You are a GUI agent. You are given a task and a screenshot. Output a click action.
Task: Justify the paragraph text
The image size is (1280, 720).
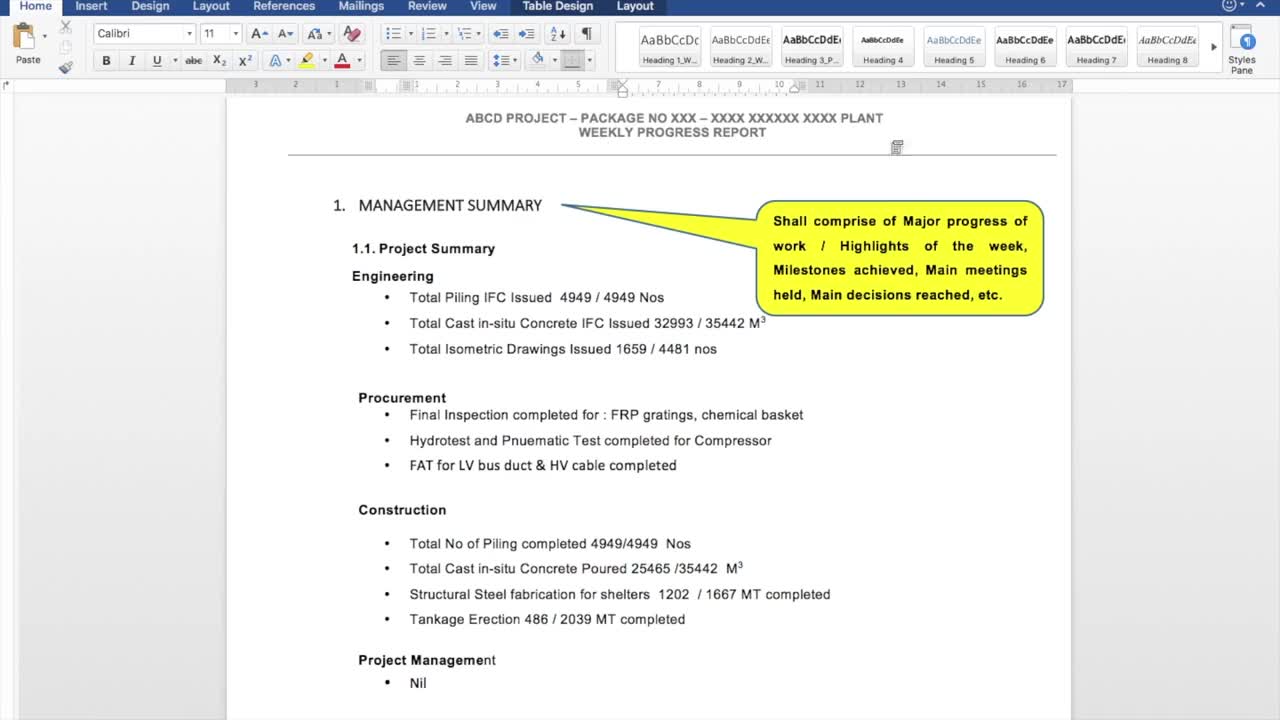pos(471,61)
